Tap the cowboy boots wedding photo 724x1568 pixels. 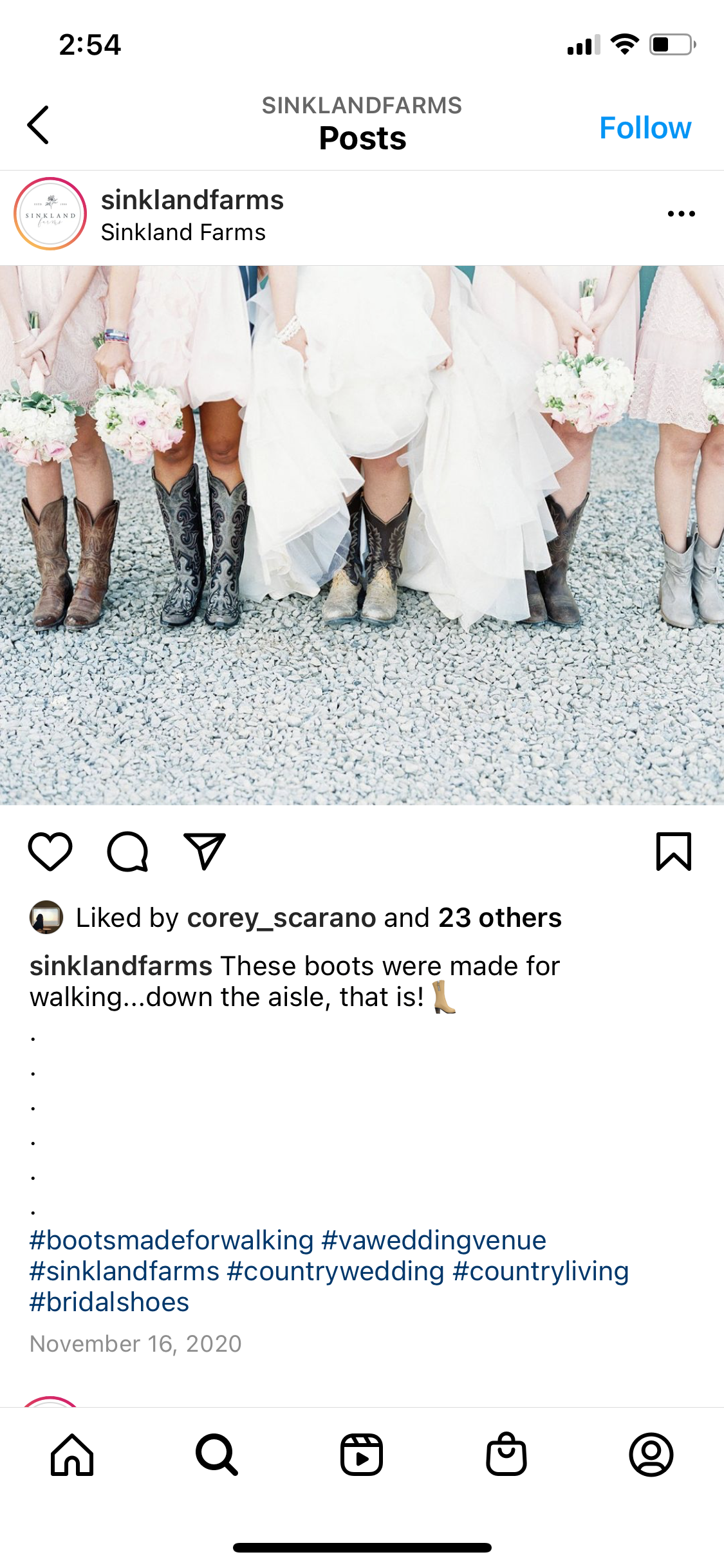(362, 535)
